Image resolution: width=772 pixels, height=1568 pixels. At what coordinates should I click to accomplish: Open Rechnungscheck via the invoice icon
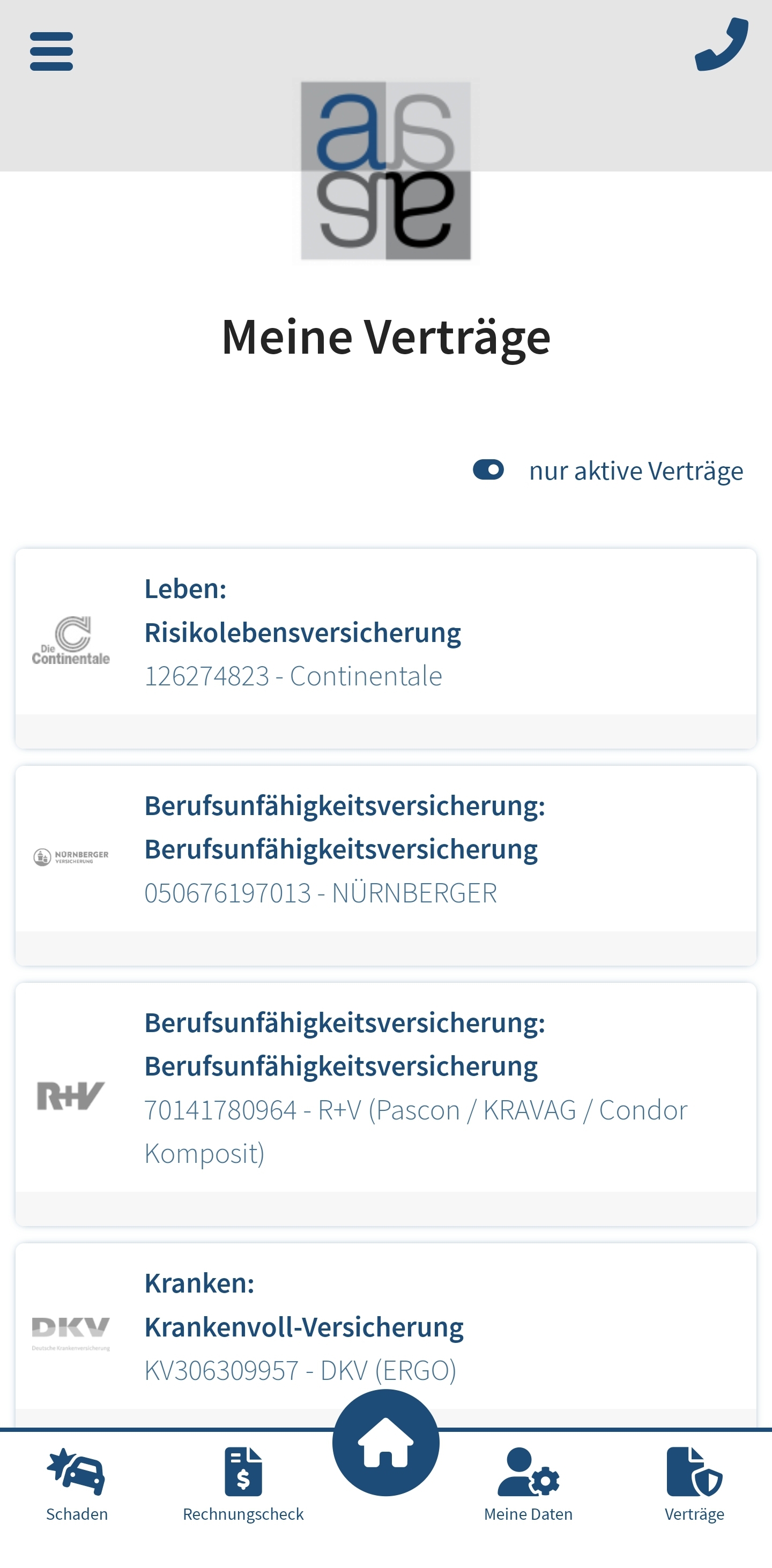243,1464
